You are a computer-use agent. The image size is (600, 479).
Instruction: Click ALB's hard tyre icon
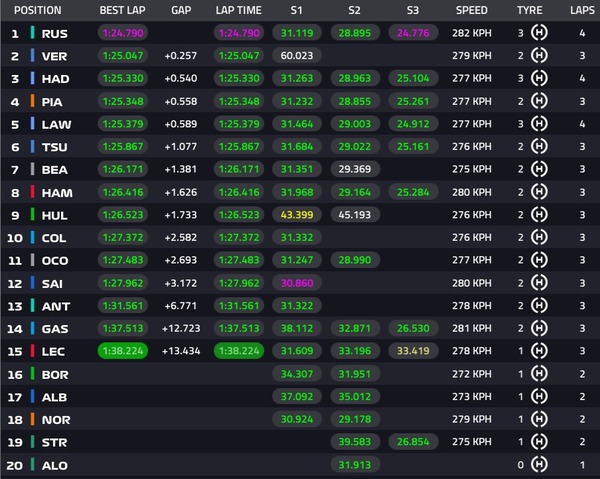539,396
